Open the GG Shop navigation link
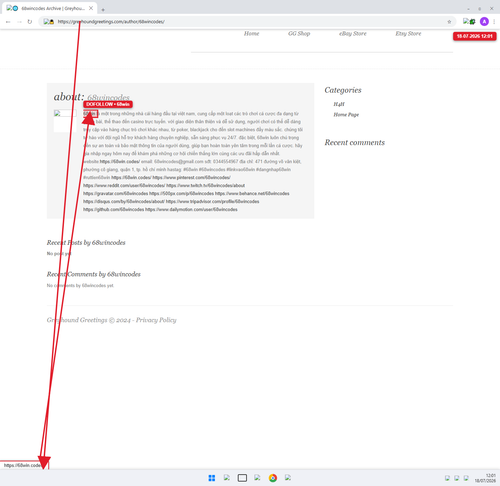 [x=299, y=33]
